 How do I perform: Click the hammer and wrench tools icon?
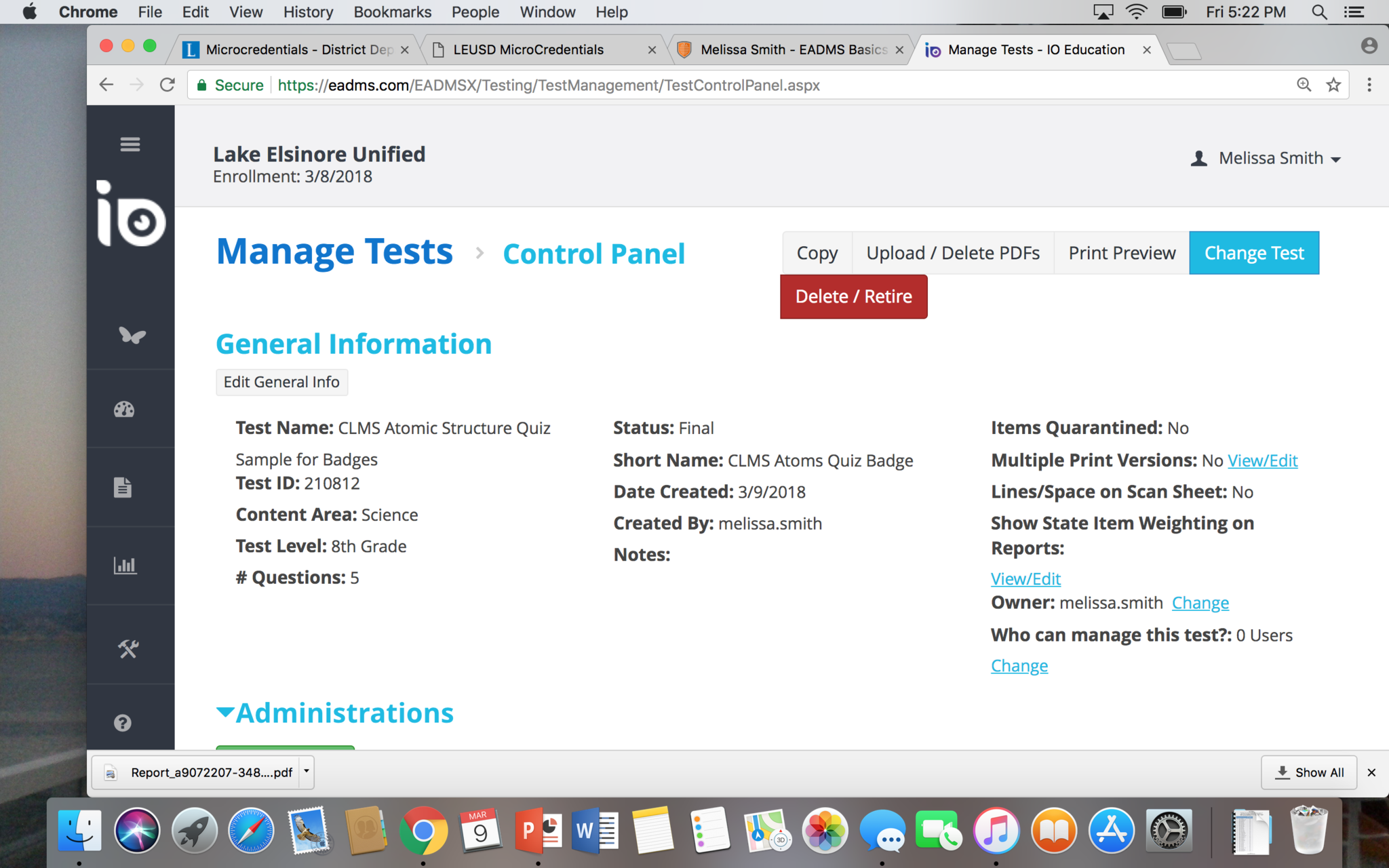(128, 649)
